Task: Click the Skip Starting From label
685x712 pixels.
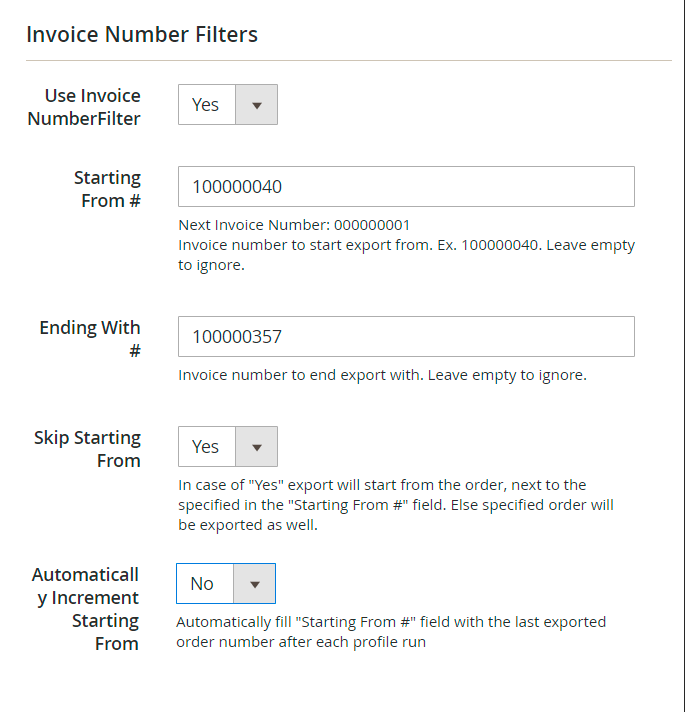Action: pyautogui.click(x=88, y=449)
